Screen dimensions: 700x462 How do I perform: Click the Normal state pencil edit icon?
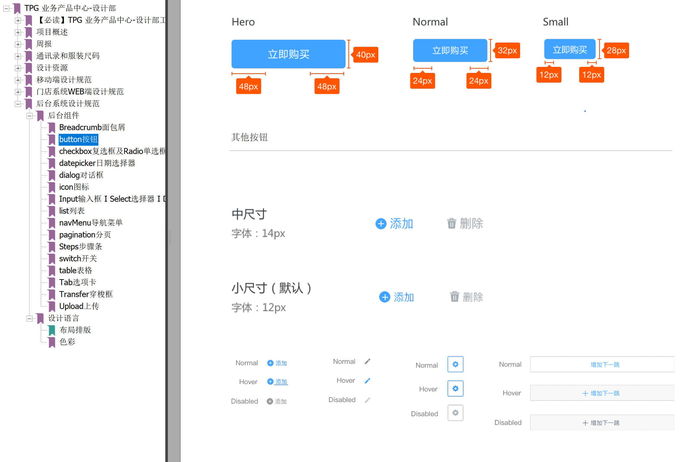[367, 361]
